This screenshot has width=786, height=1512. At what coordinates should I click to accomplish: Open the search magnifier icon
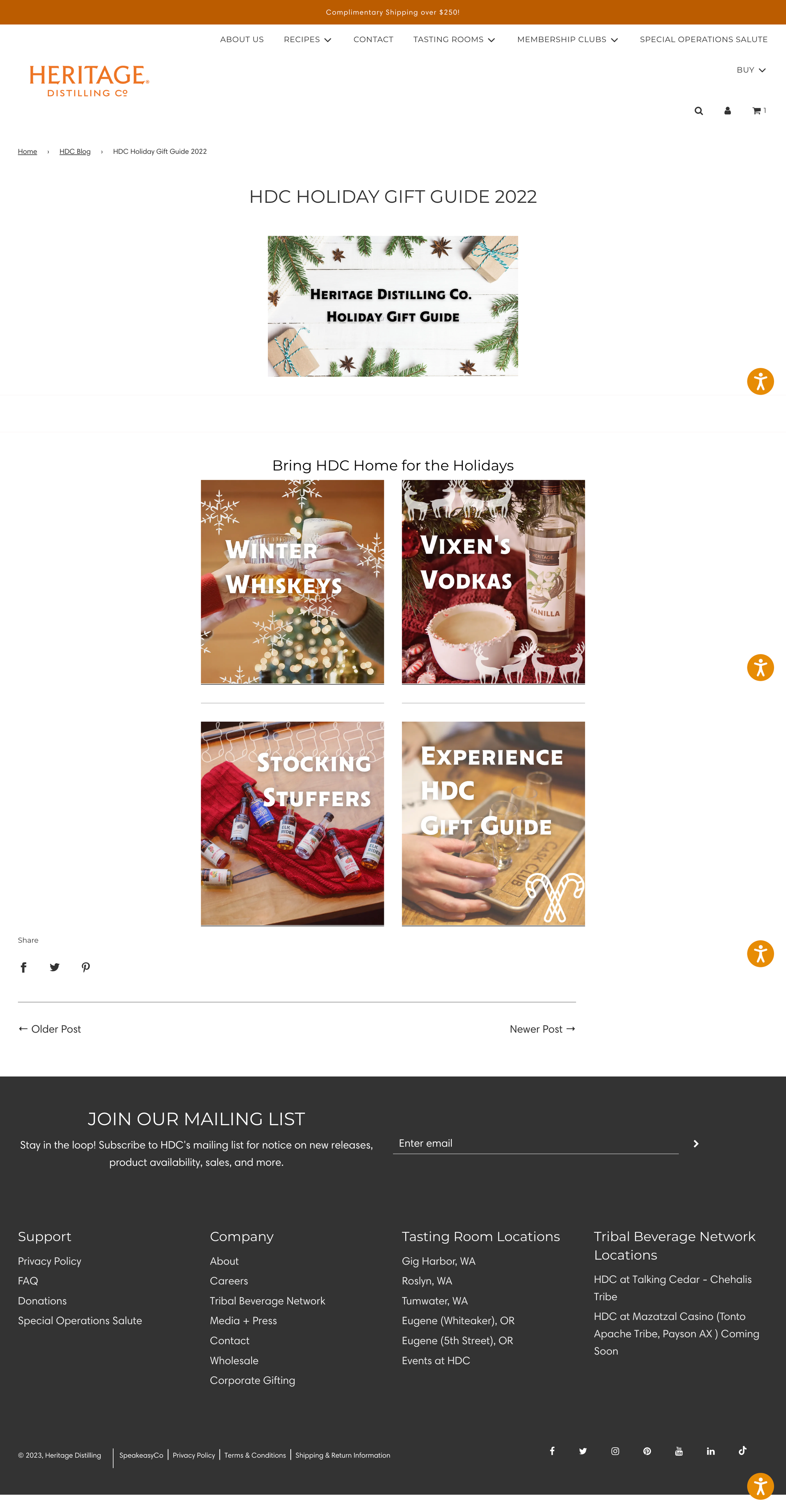(x=699, y=111)
